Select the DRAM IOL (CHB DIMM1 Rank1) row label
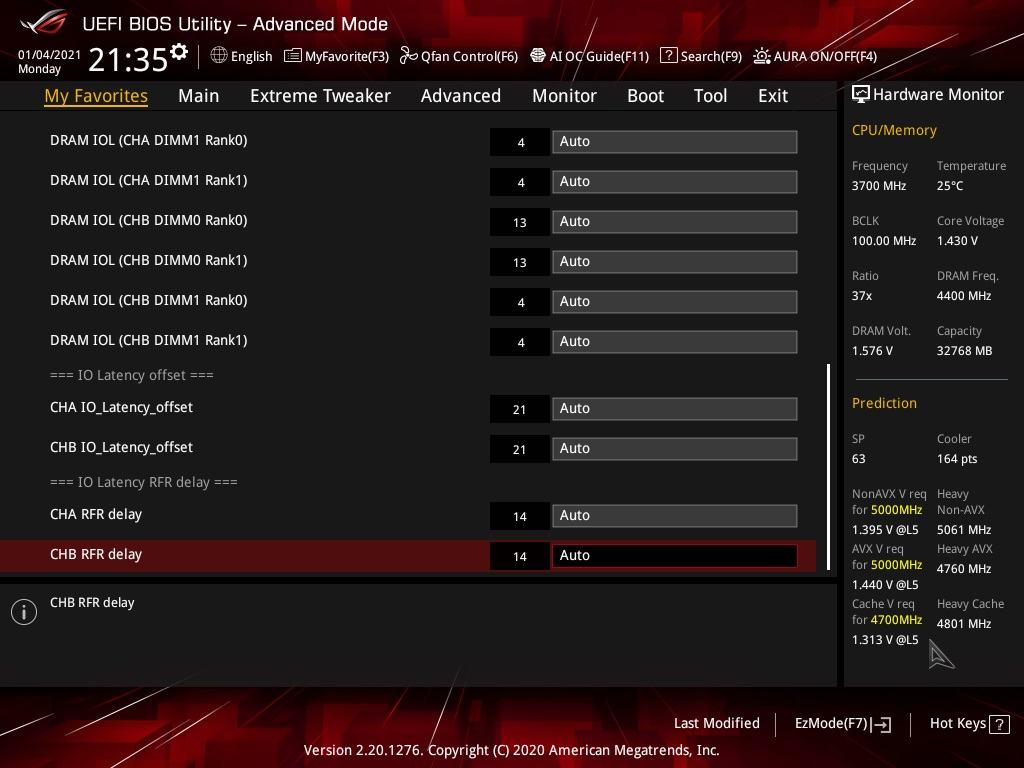Viewport: 1024px width, 768px height. 149,340
